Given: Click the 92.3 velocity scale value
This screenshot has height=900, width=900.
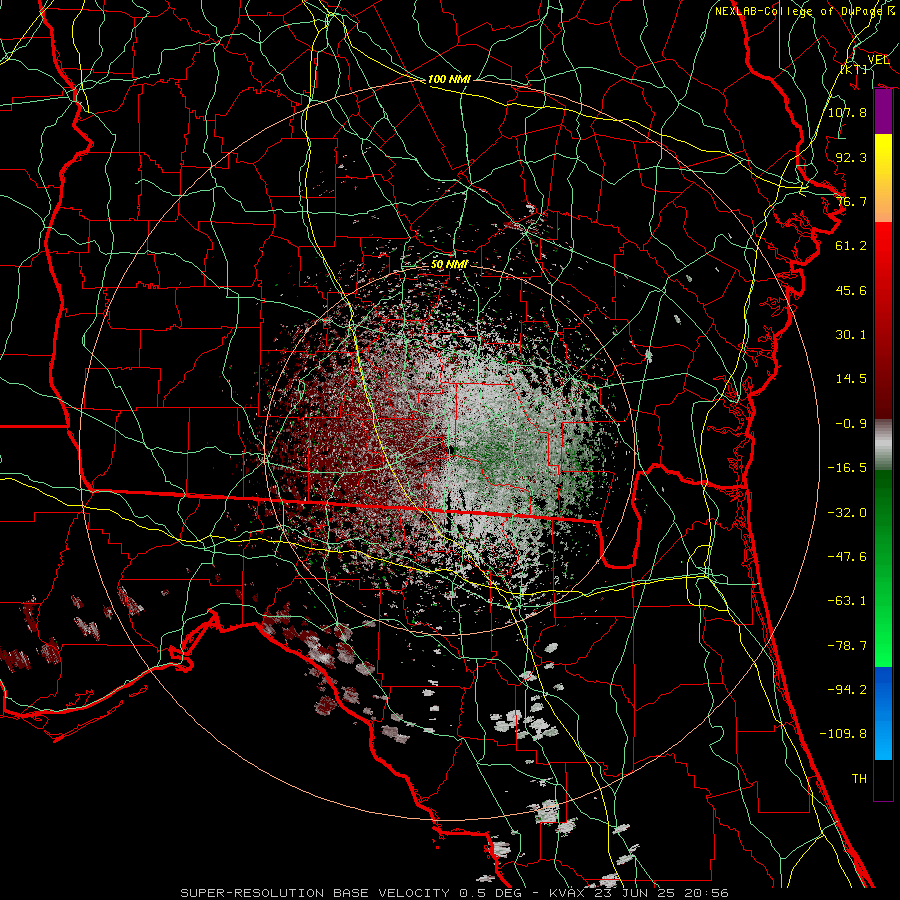Looking at the screenshot, I should (851, 157).
